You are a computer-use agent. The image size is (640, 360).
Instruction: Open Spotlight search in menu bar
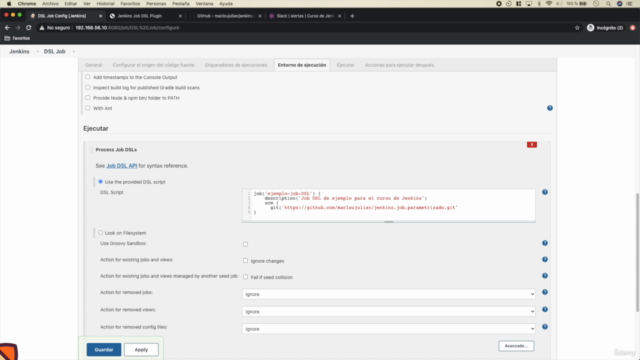608,4
